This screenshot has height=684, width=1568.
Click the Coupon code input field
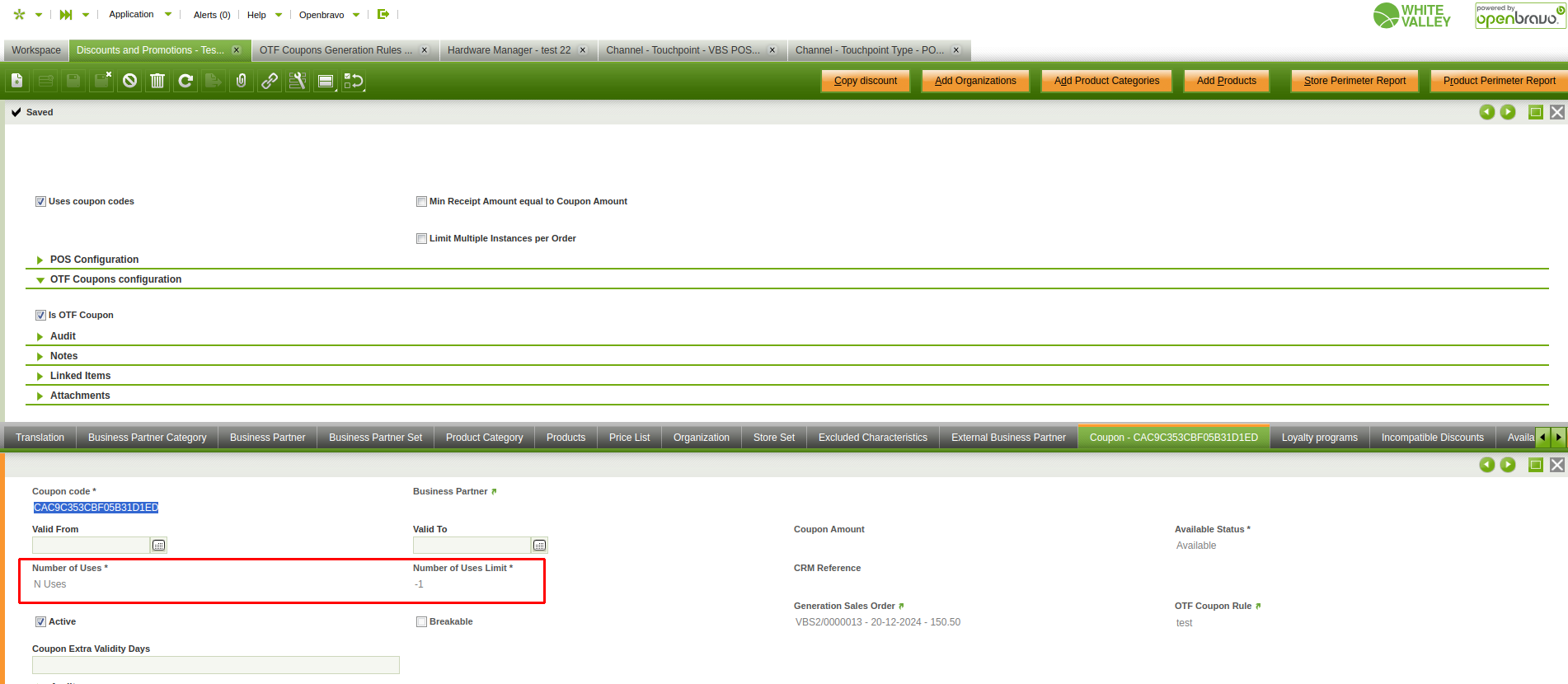click(96, 508)
